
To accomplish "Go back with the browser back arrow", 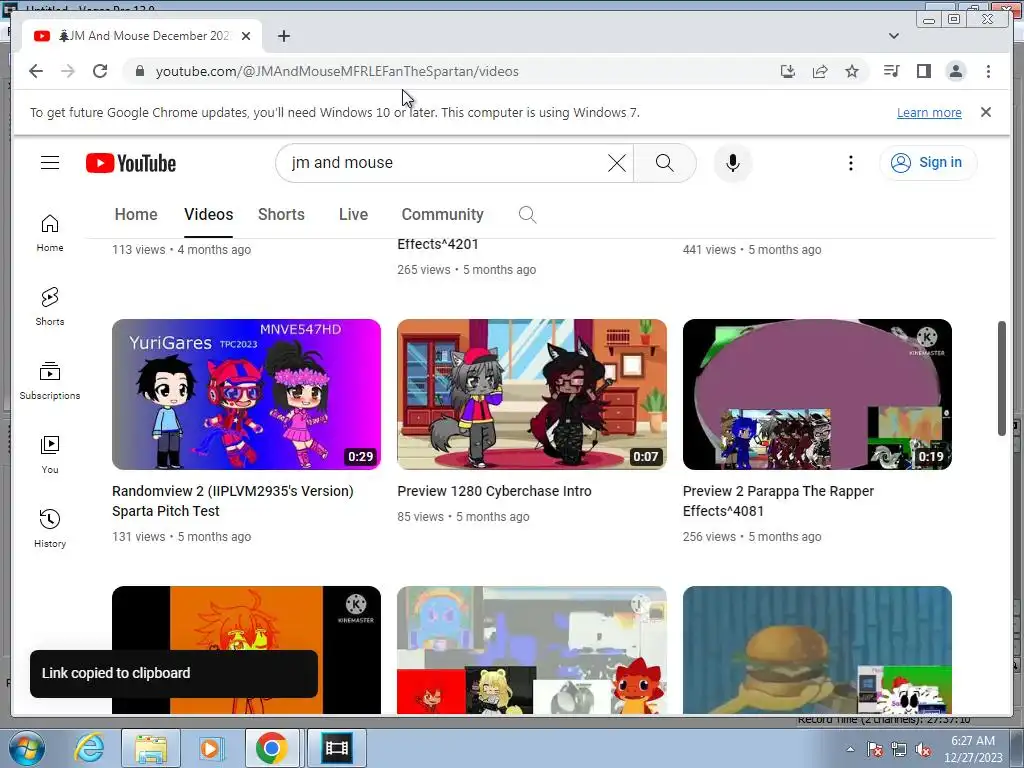I will [x=36, y=71].
